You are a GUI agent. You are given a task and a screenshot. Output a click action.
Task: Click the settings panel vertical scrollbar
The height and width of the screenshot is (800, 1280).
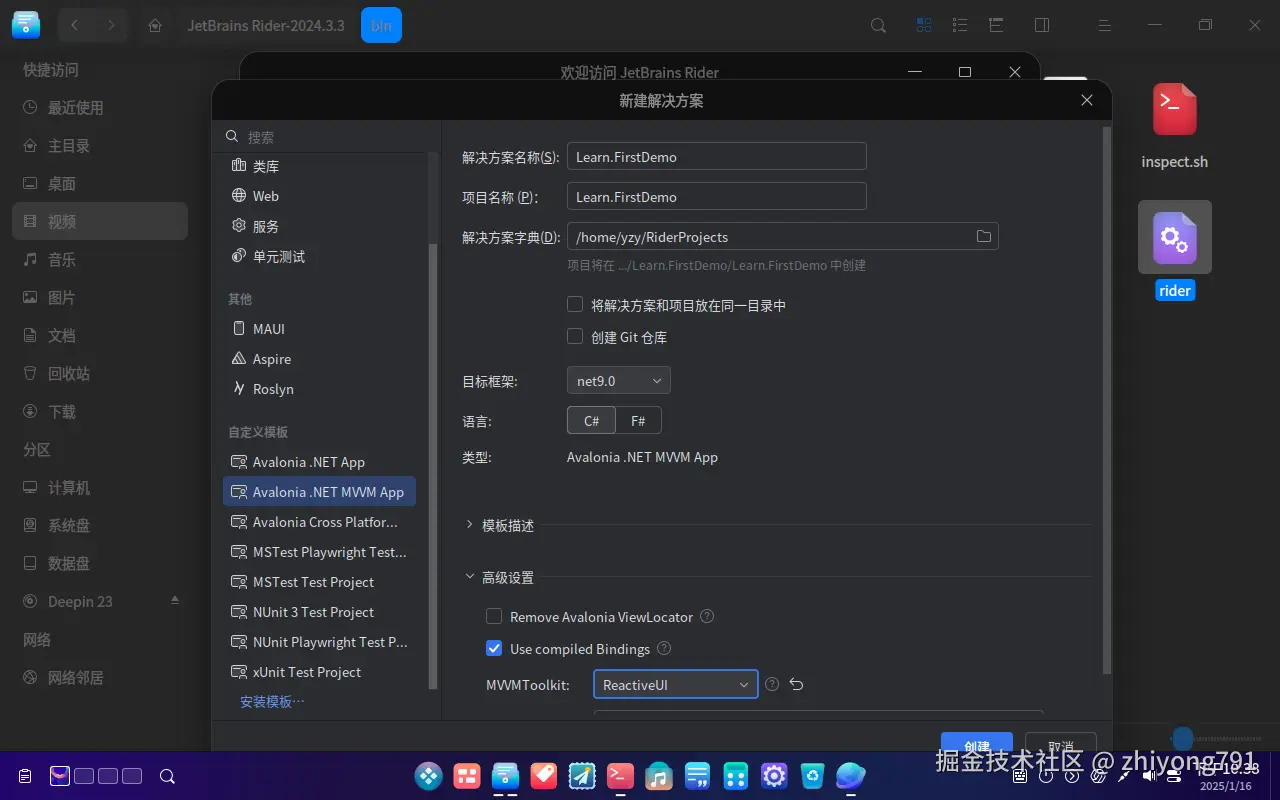tap(1106, 400)
